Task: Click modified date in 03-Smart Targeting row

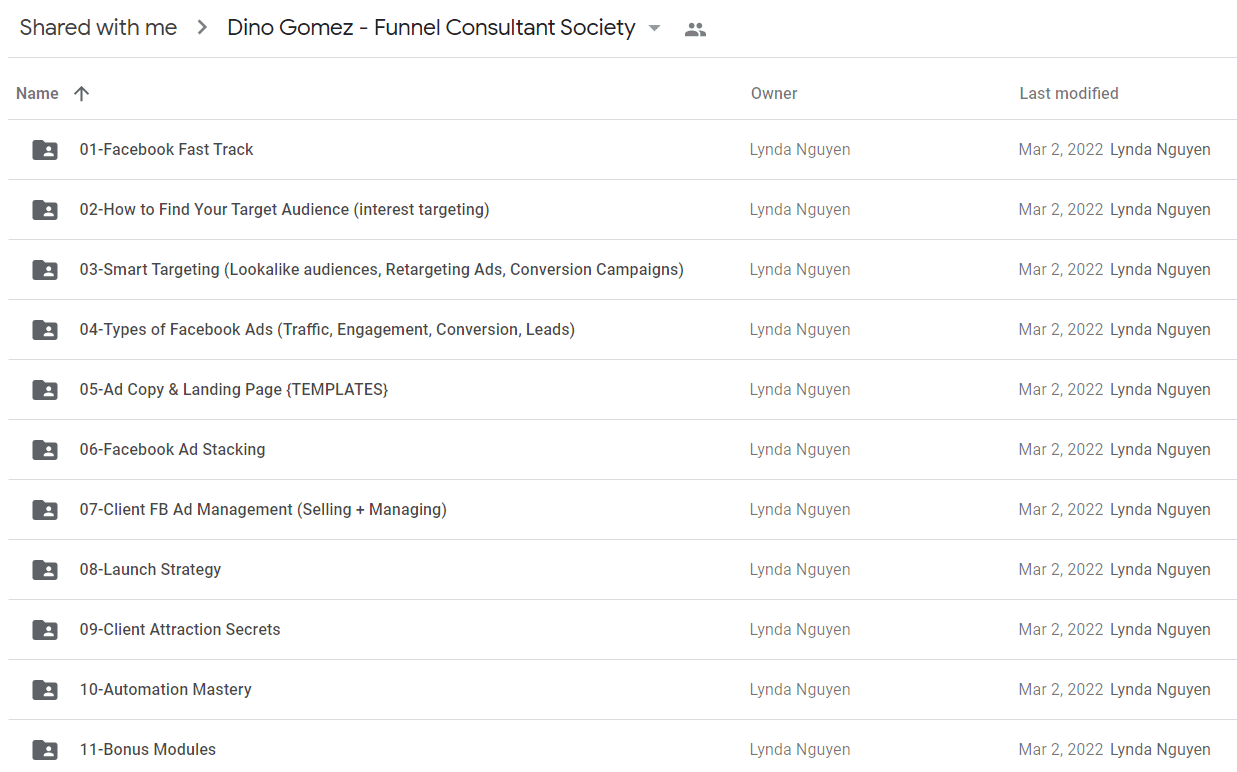Action: [1061, 269]
